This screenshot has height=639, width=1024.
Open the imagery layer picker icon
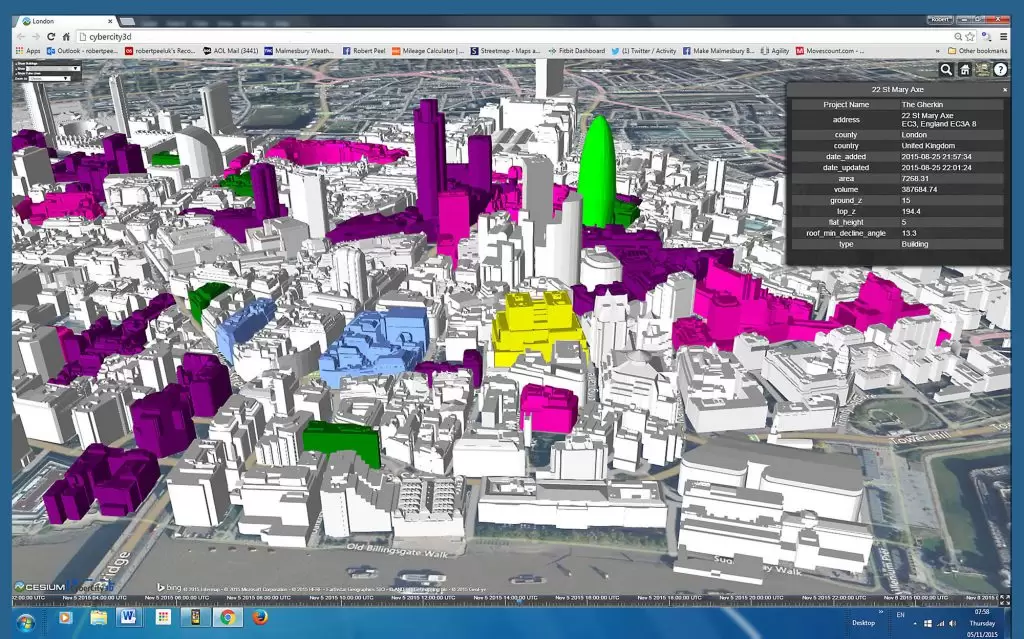(982, 69)
